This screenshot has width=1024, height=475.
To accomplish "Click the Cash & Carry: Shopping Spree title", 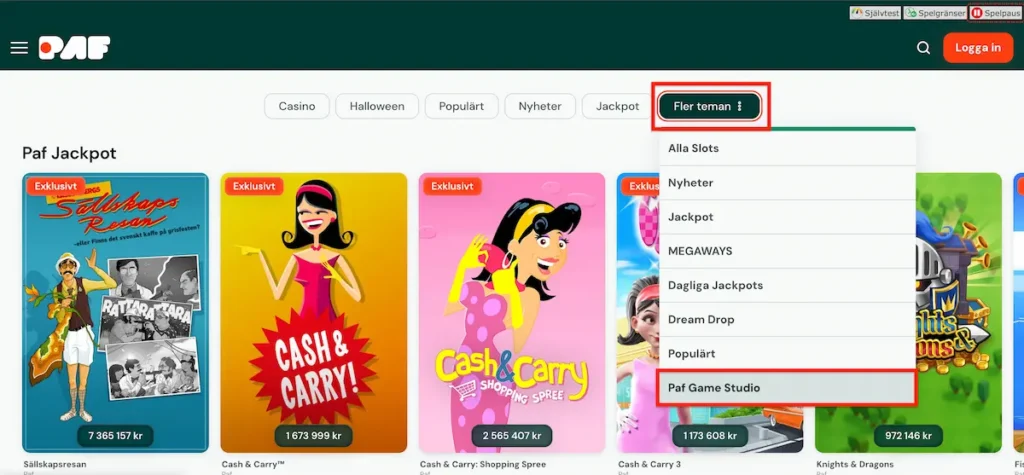I will [483, 465].
